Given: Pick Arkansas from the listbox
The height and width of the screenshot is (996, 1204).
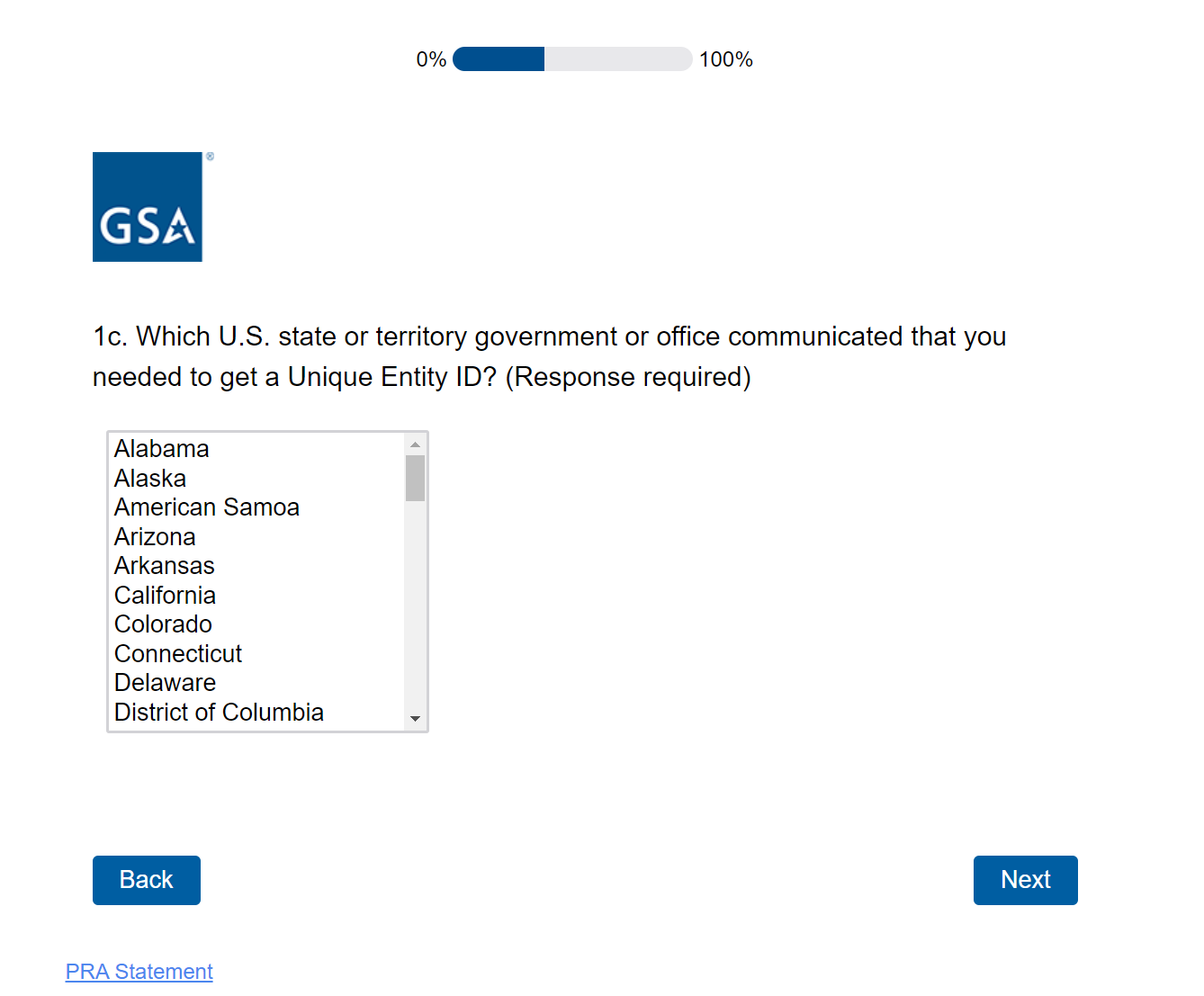Looking at the screenshot, I should (165, 566).
